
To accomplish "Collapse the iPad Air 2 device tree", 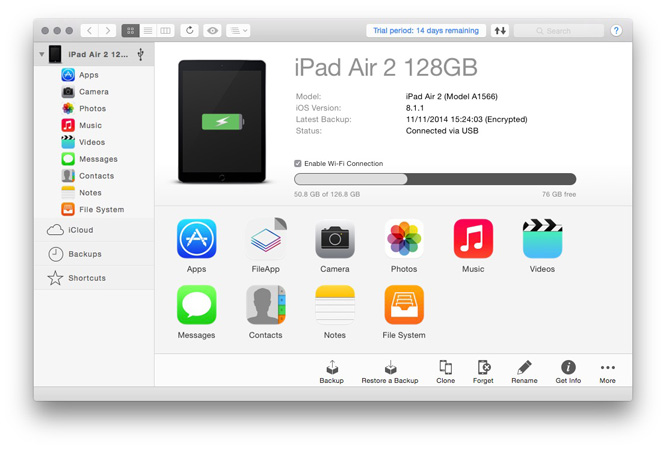I will coord(42,54).
